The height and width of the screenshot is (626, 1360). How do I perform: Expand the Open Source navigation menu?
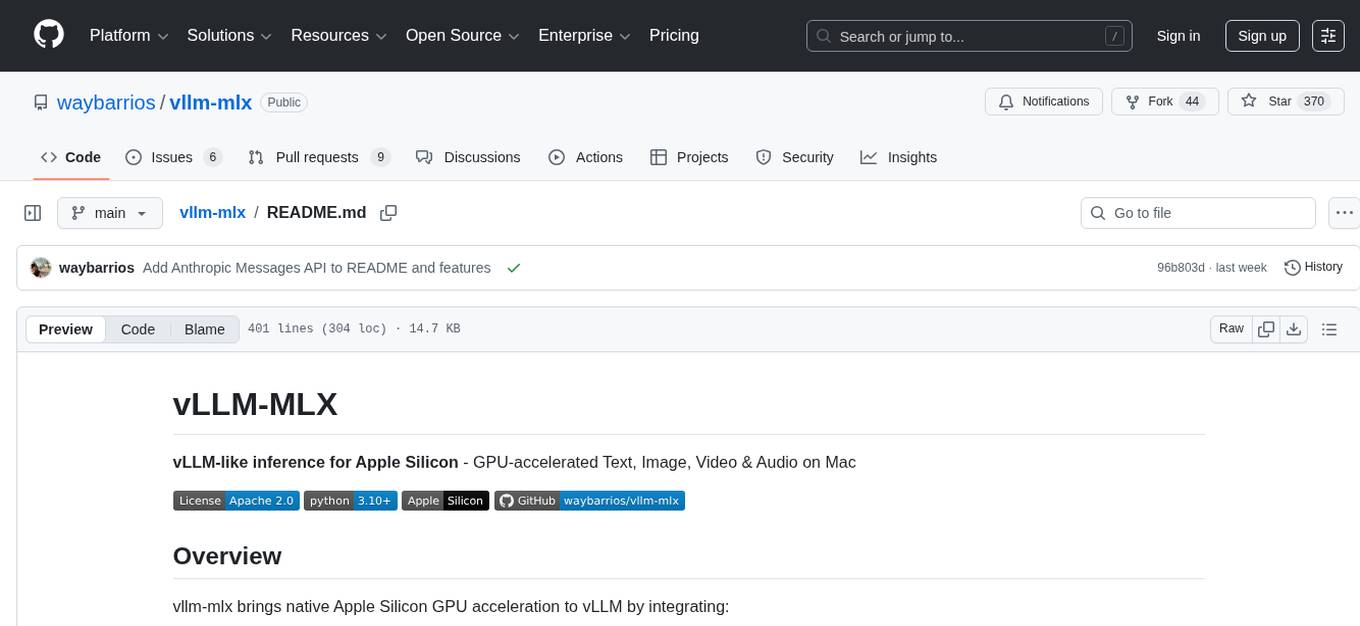(x=461, y=35)
